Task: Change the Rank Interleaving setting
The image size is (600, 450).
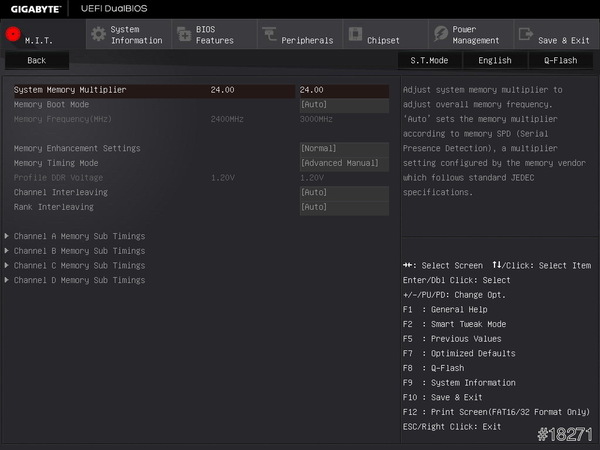Action: coord(343,207)
